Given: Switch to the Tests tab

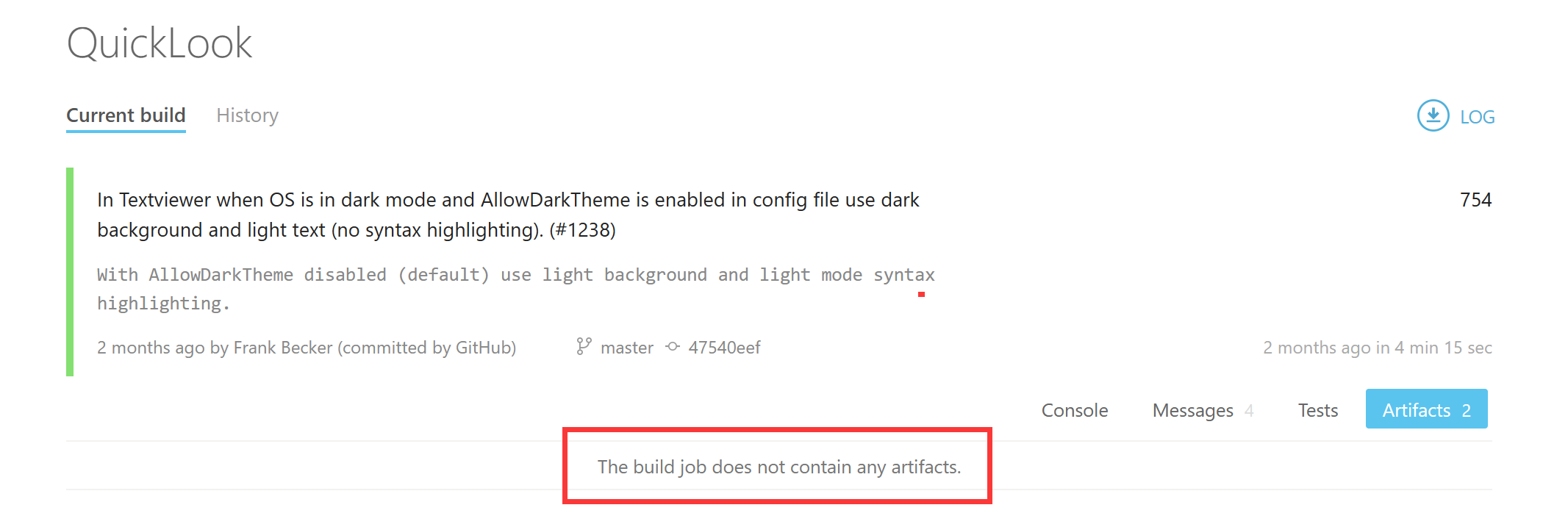Looking at the screenshot, I should (1317, 410).
